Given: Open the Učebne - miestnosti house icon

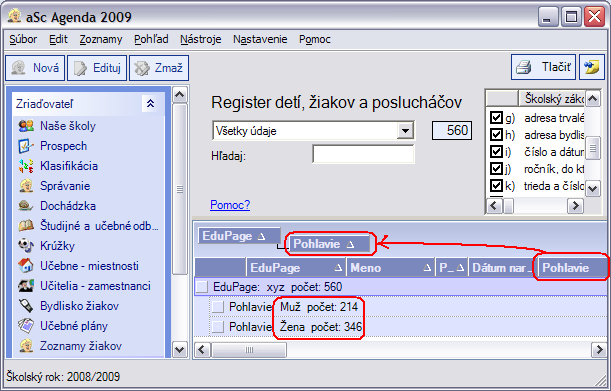Looking at the screenshot, I should (x=26, y=265).
